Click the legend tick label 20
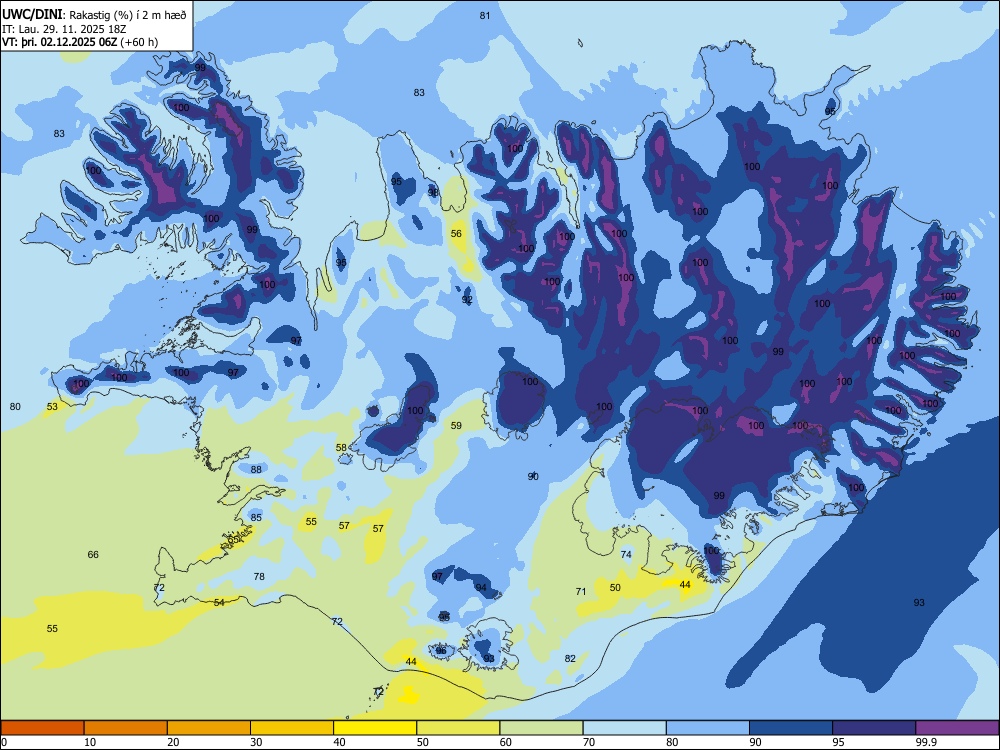Image resolution: width=1000 pixels, height=750 pixels. pyautogui.click(x=173, y=742)
